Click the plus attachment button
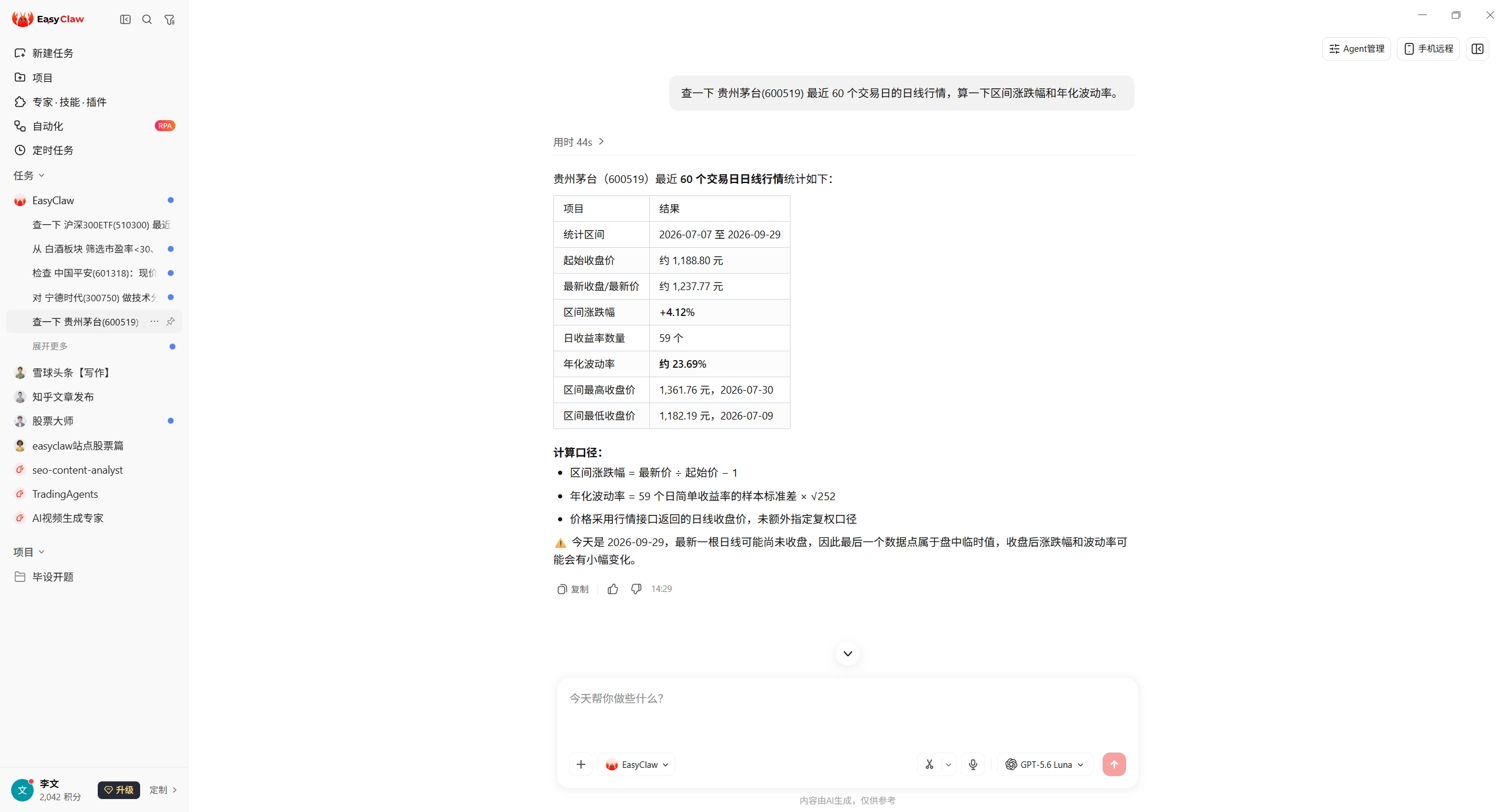Viewport: 1507px width, 812px height. [x=581, y=764]
